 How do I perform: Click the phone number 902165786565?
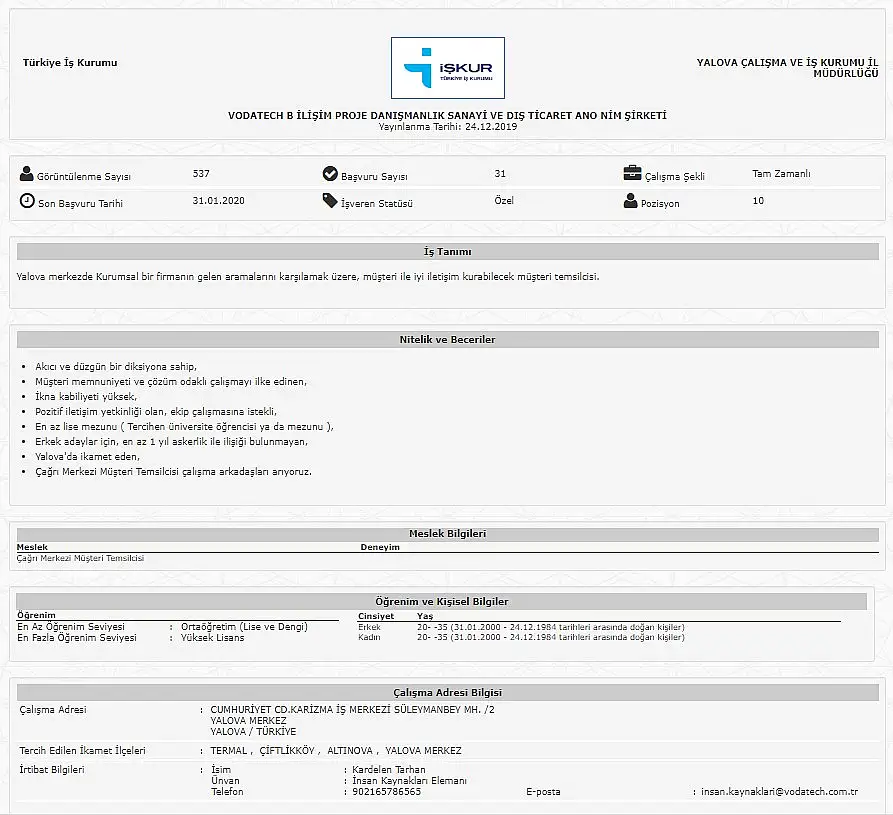386,792
